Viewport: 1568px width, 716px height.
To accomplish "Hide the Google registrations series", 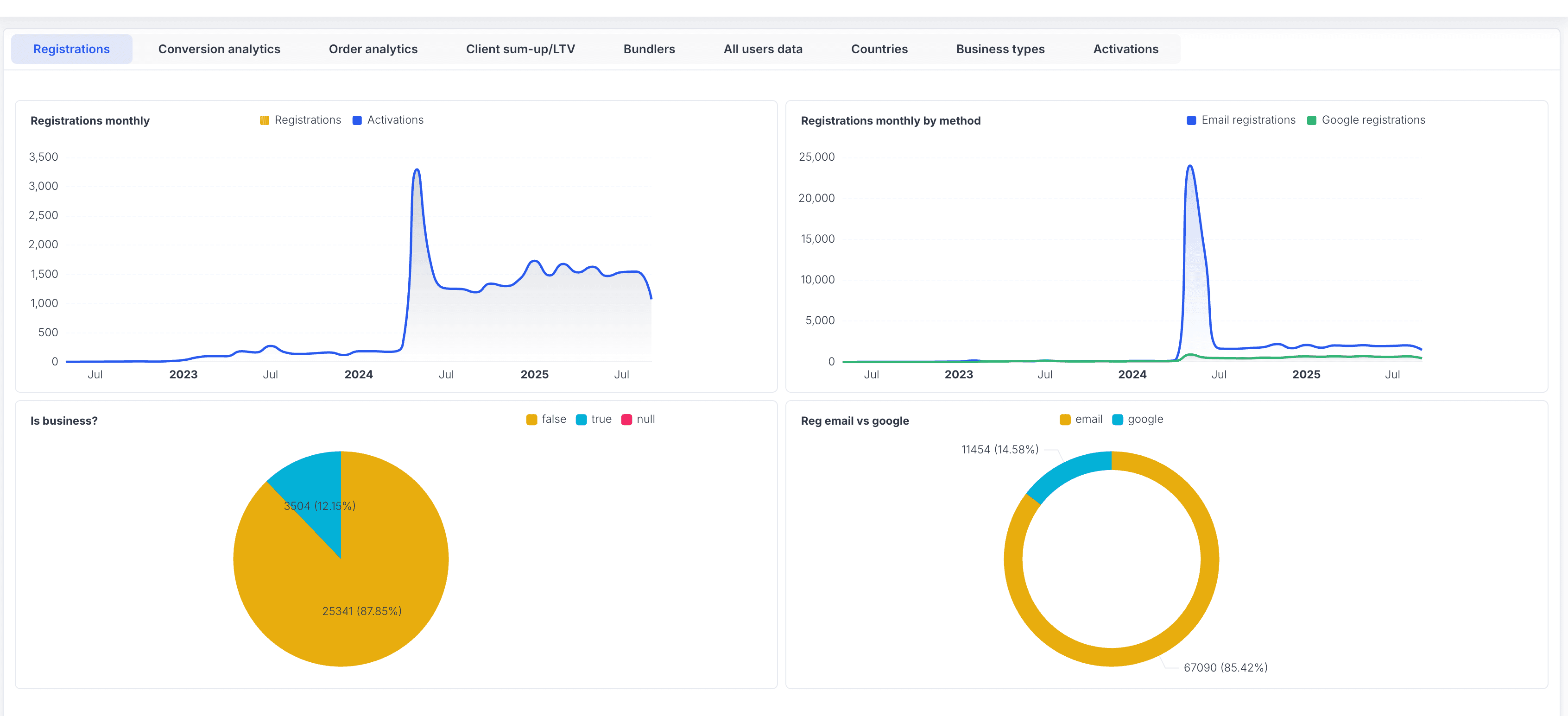I will tap(1366, 120).
